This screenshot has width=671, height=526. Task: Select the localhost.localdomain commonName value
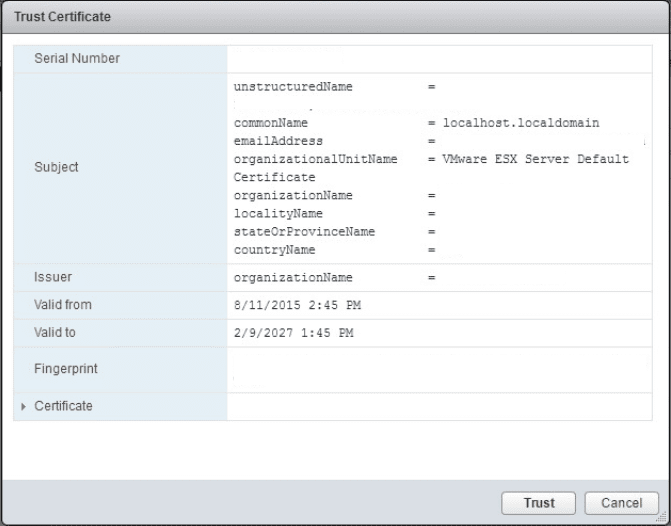(x=520, y=123)
